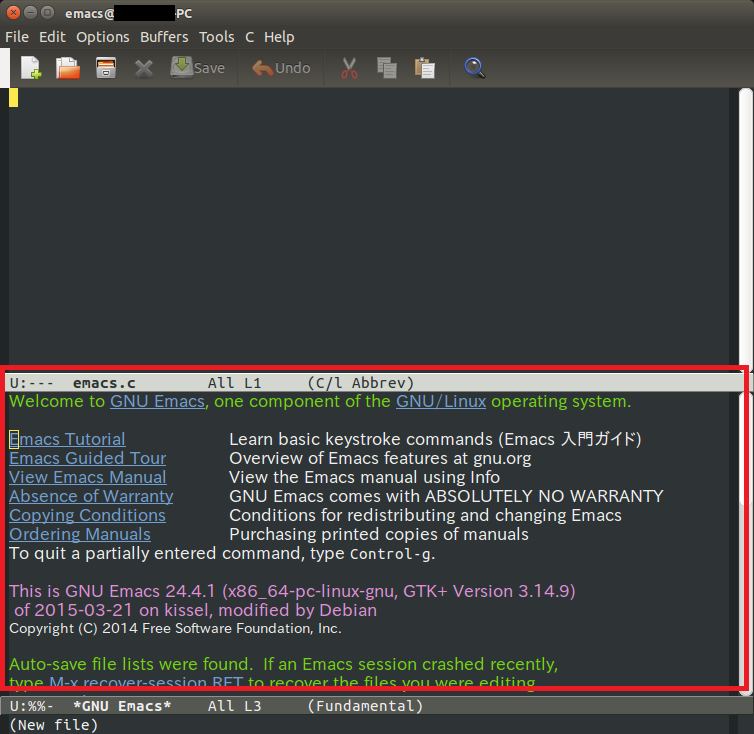Click the New File toolbar icon

pos(31,68)
